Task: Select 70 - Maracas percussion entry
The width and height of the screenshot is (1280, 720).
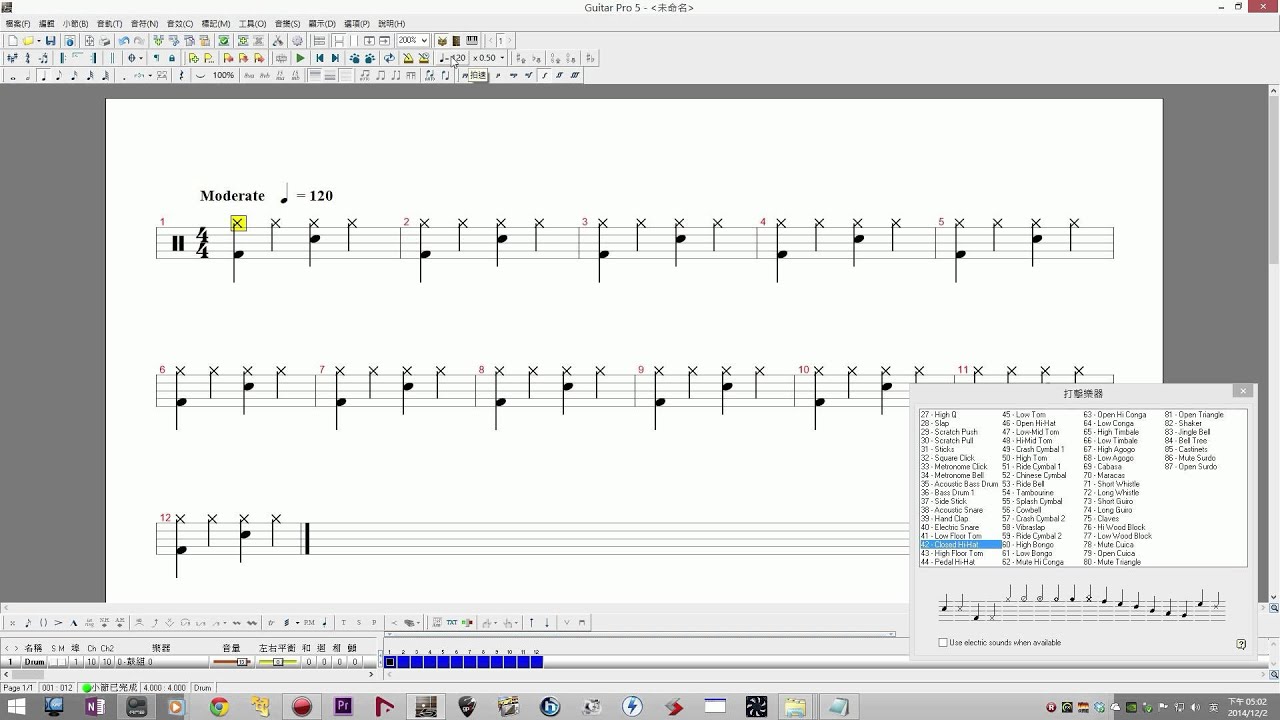Action: point(1104,475)
